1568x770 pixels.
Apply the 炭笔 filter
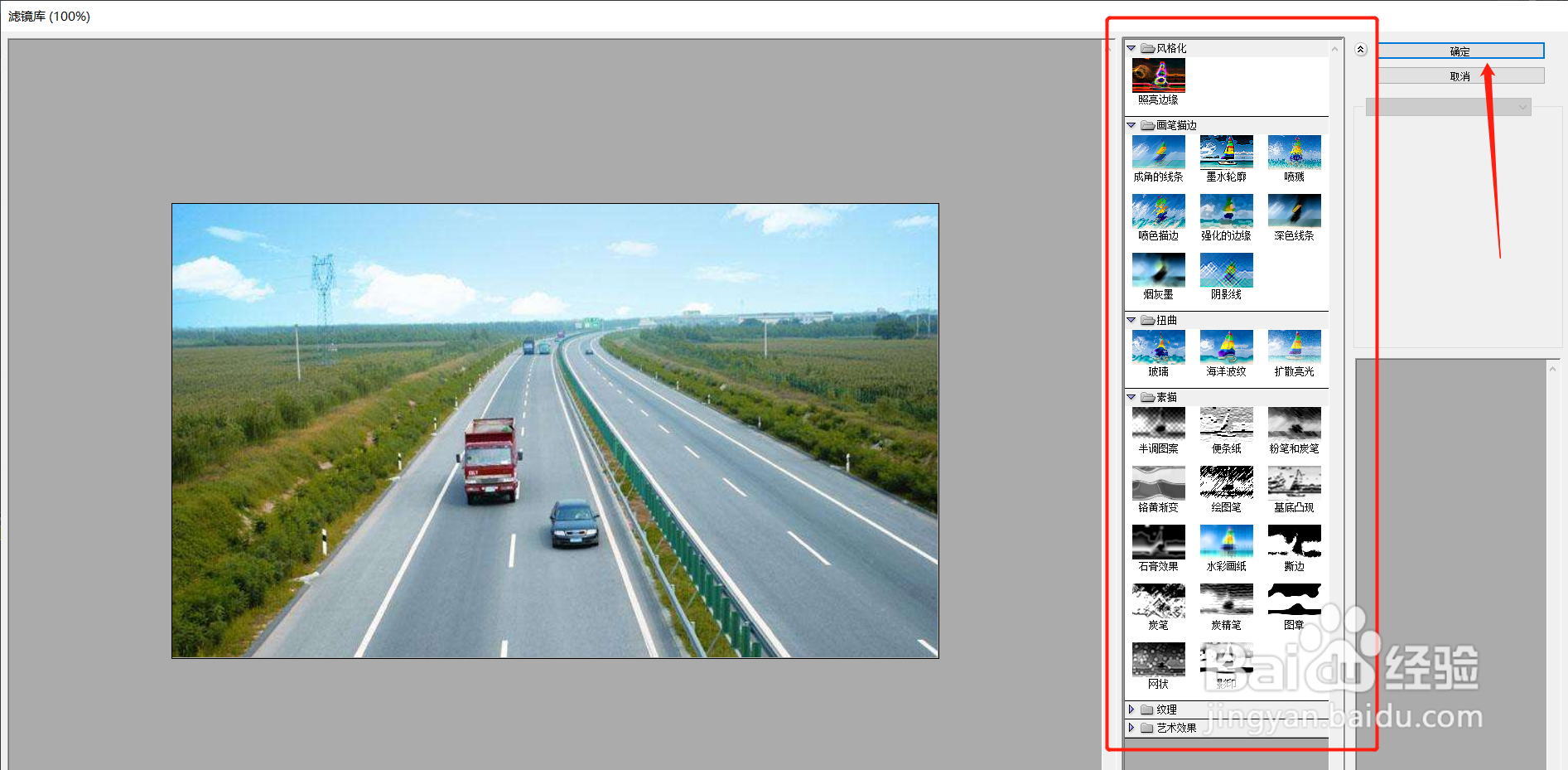click(1158, 601)
